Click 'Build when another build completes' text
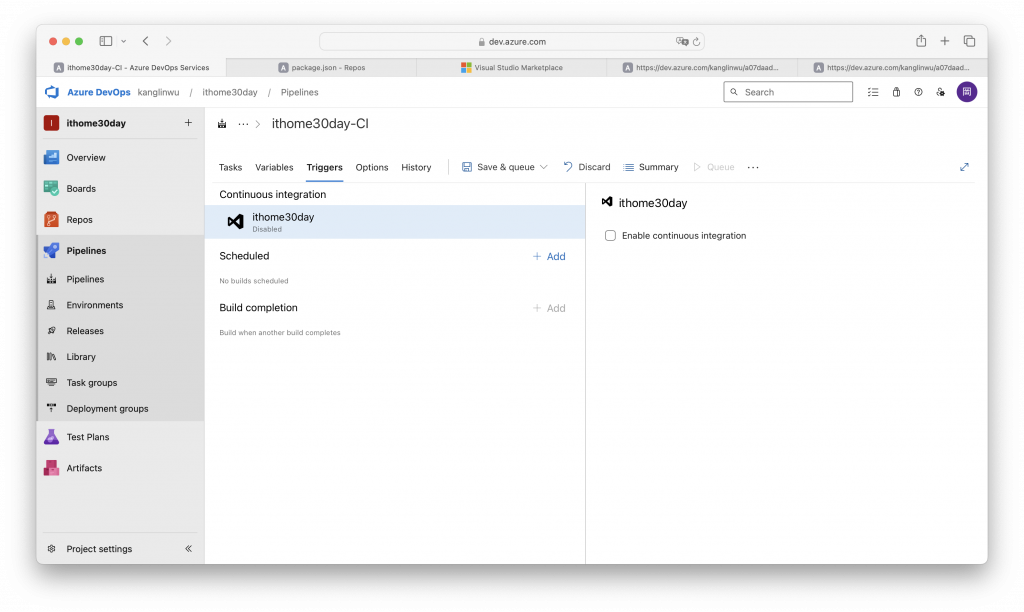This screenshot has height=612, width=1024. pyautogui.click(x=280, y=332)
